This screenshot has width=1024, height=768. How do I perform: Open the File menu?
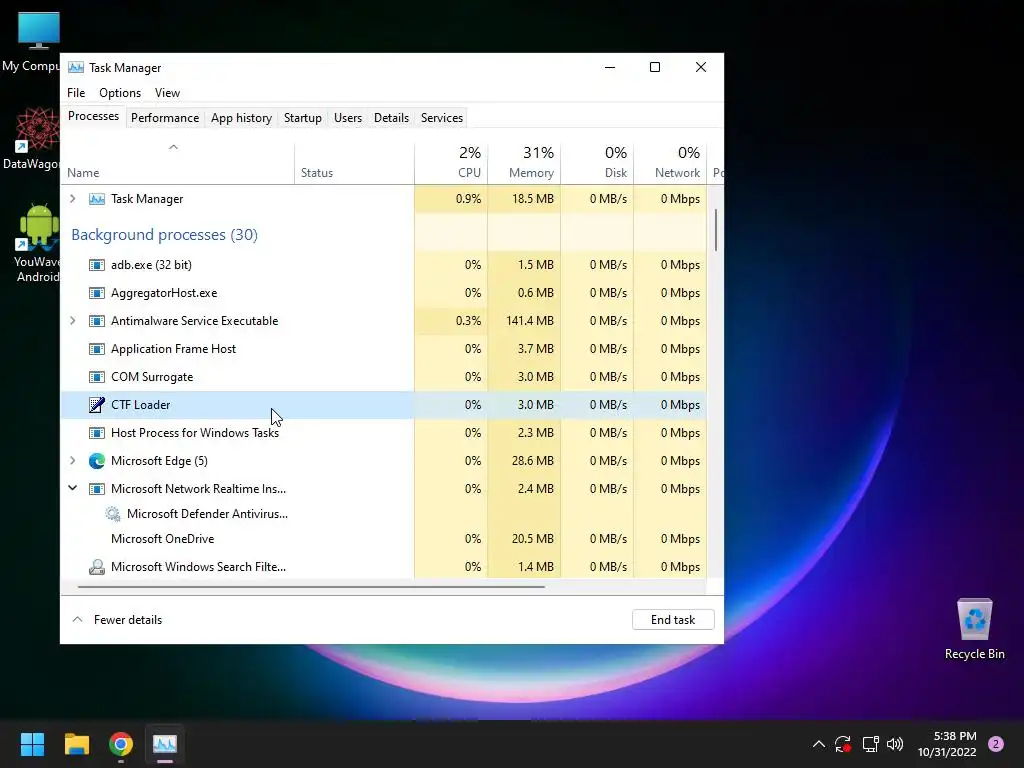coord(76,93)
